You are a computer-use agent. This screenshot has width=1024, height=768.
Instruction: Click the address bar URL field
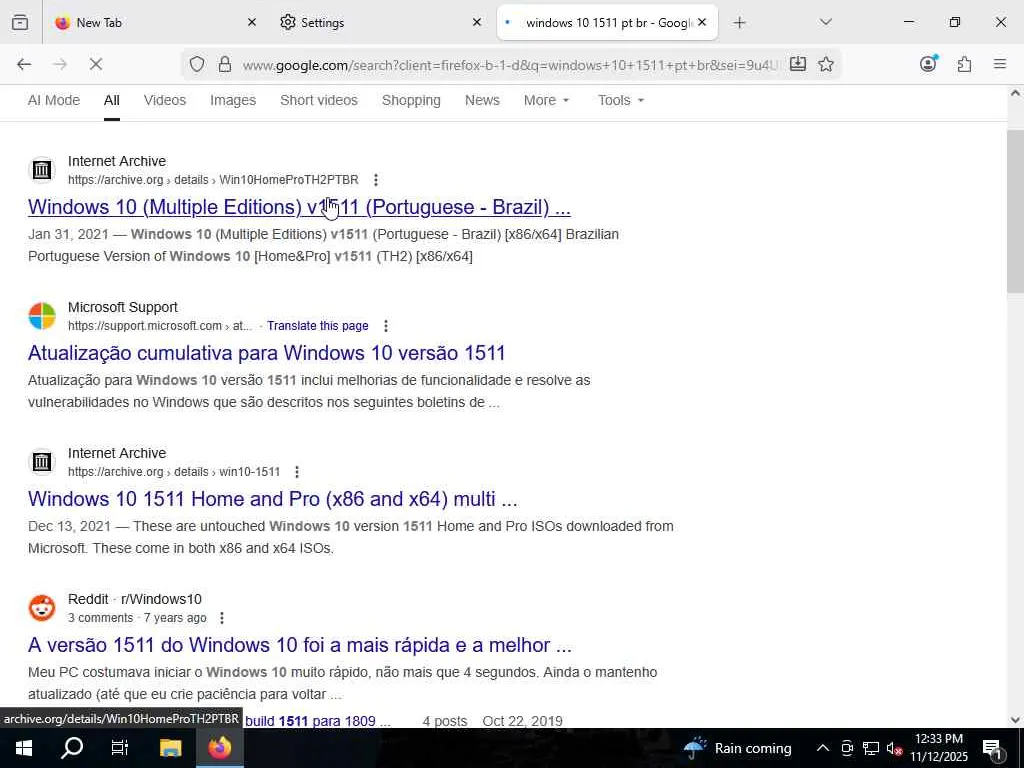tap(510, 65)
